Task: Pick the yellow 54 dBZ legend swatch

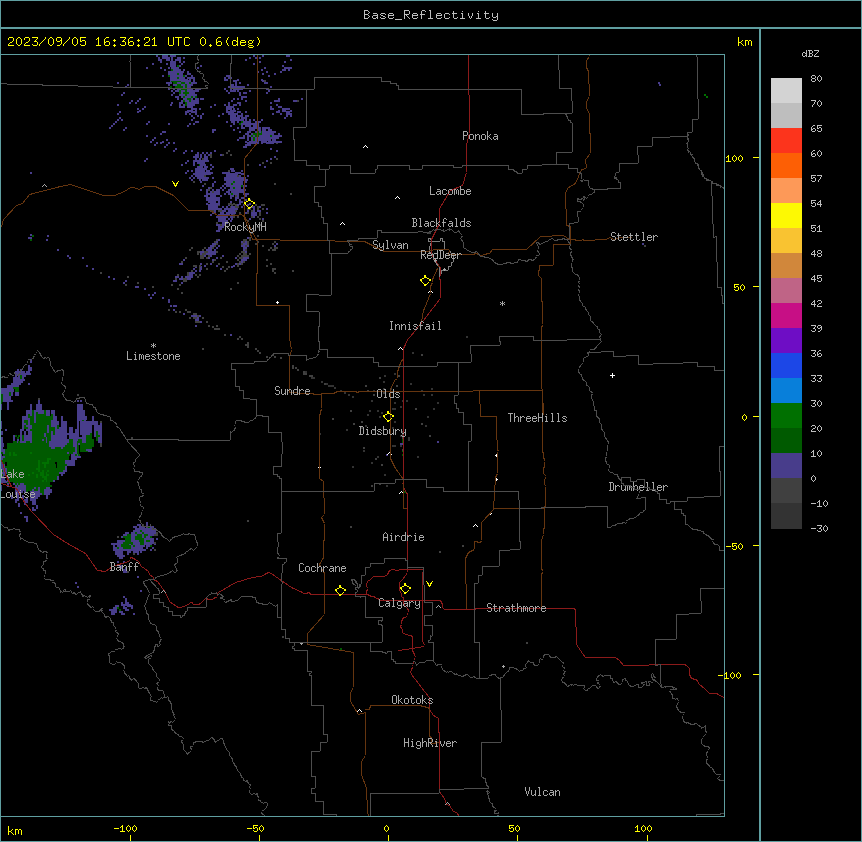Action: coord(786,215)
